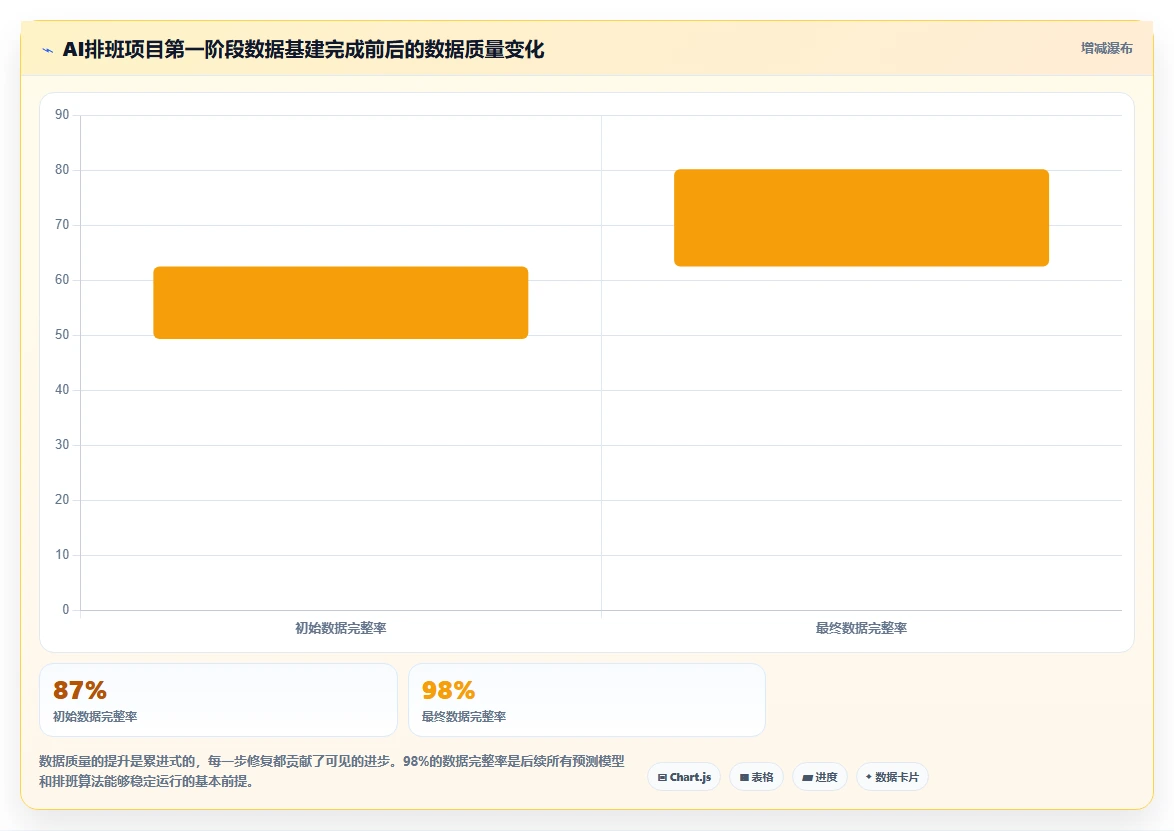Viewport: 1174px width, 831px height.
Task: Click y-axis value 0
Action: click(x=66, y=609)
